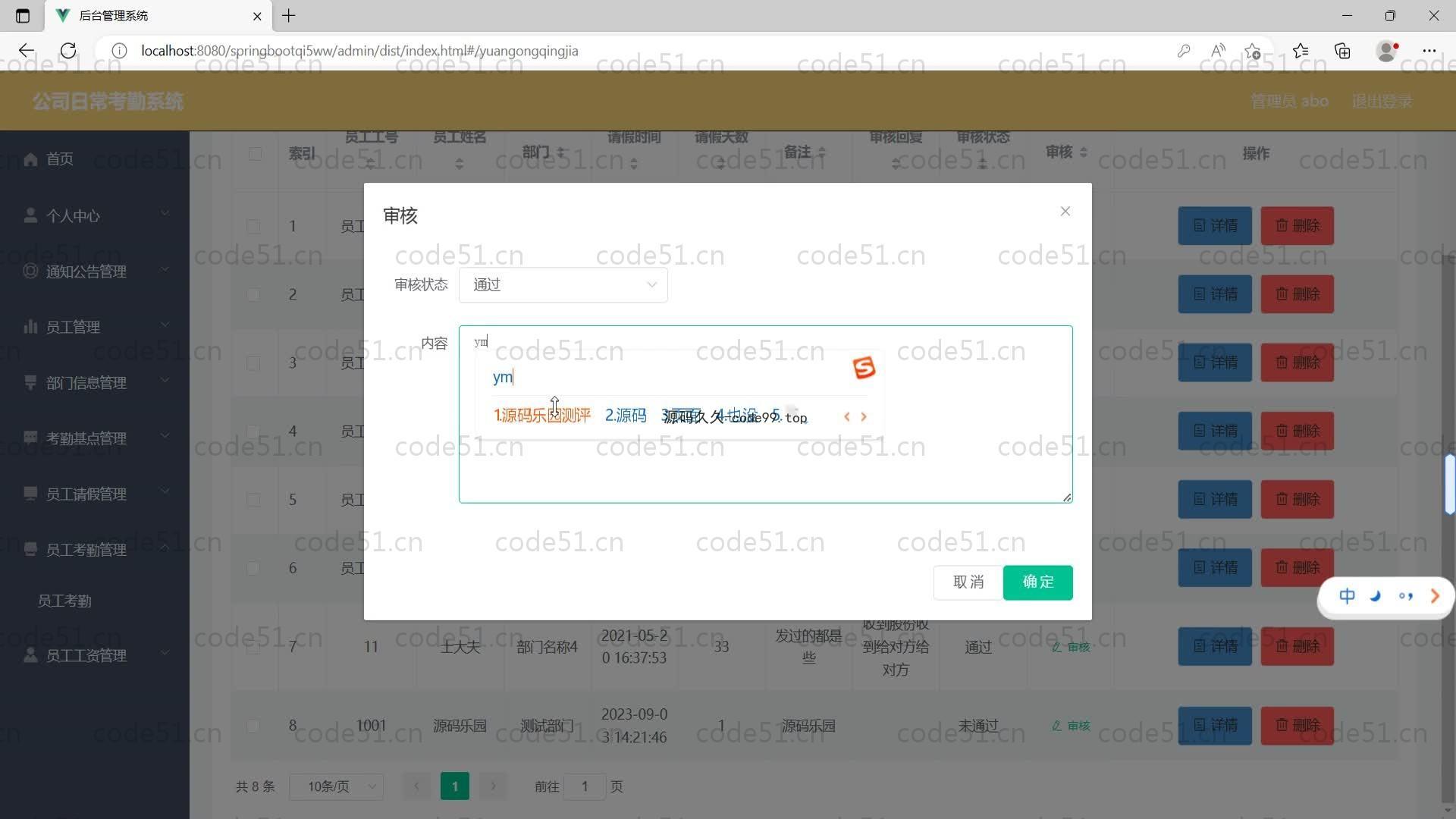Image resolution: width=1456 pixels, height=819 pixels.
Task: Collapse 员工考勤管理 sidebar menu
Action: point(95,550)
